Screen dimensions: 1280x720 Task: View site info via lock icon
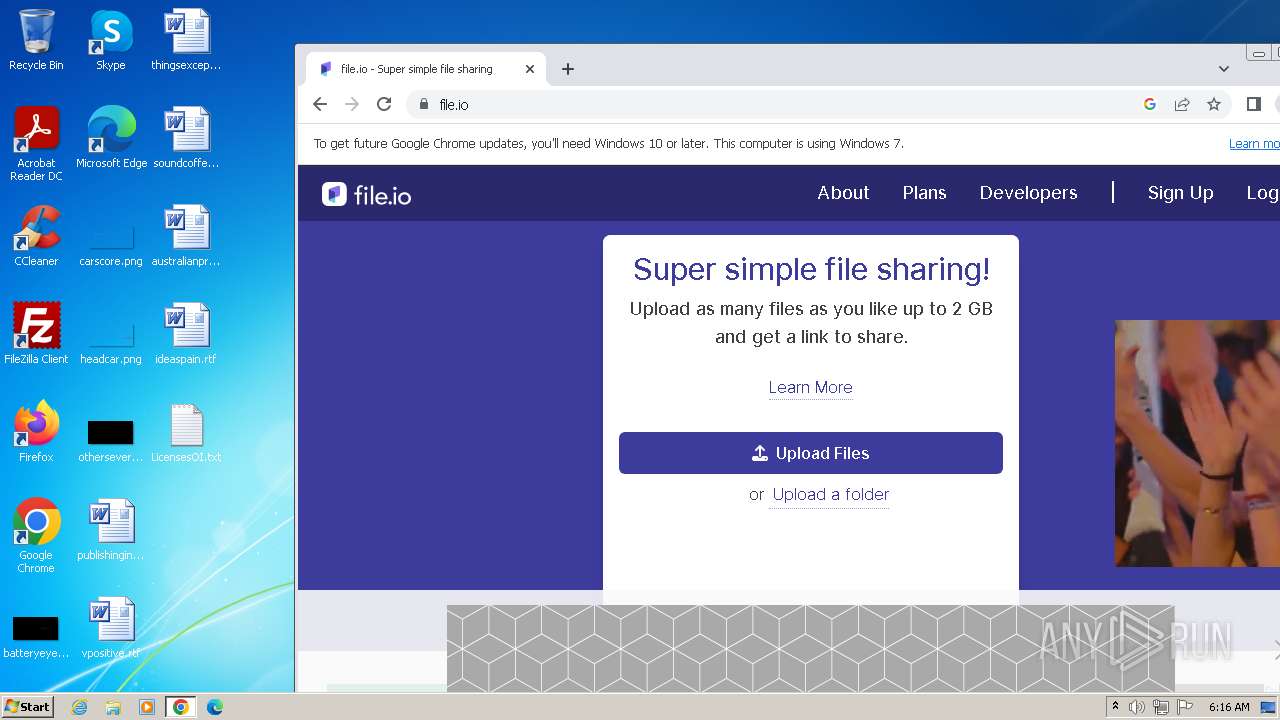click(x=424, y=104)
